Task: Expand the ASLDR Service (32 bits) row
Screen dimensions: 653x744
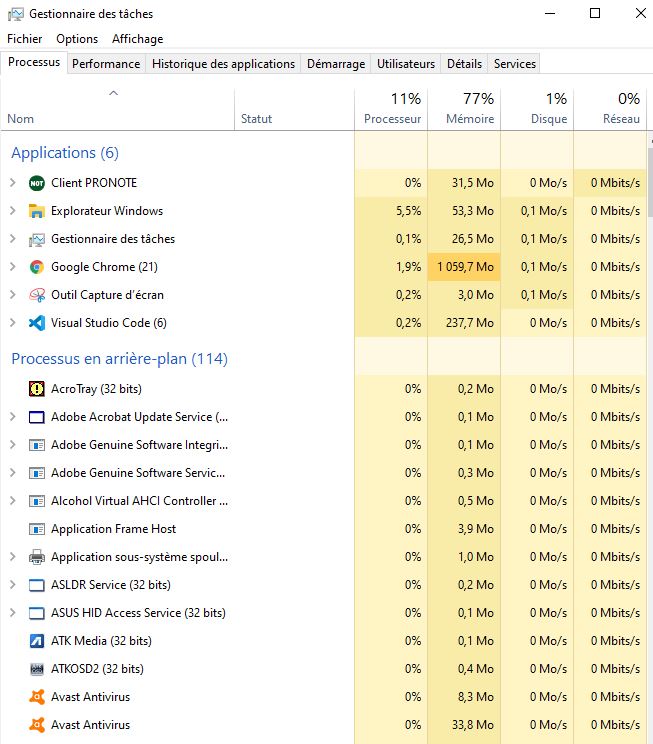Action: click(13, 585)
